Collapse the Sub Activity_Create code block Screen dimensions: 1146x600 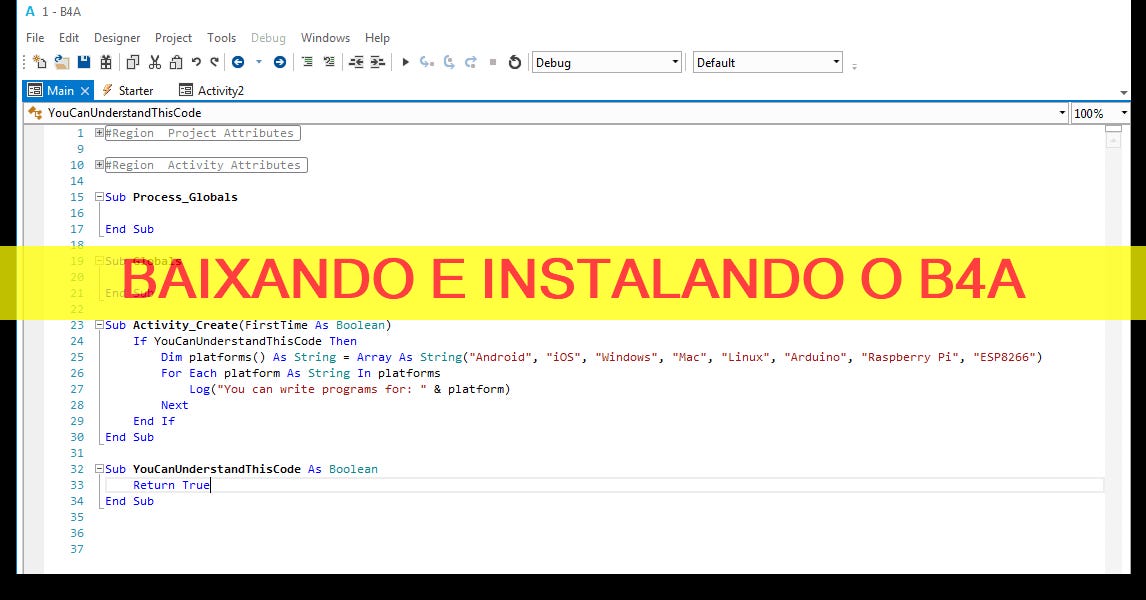tap(98, 325)
